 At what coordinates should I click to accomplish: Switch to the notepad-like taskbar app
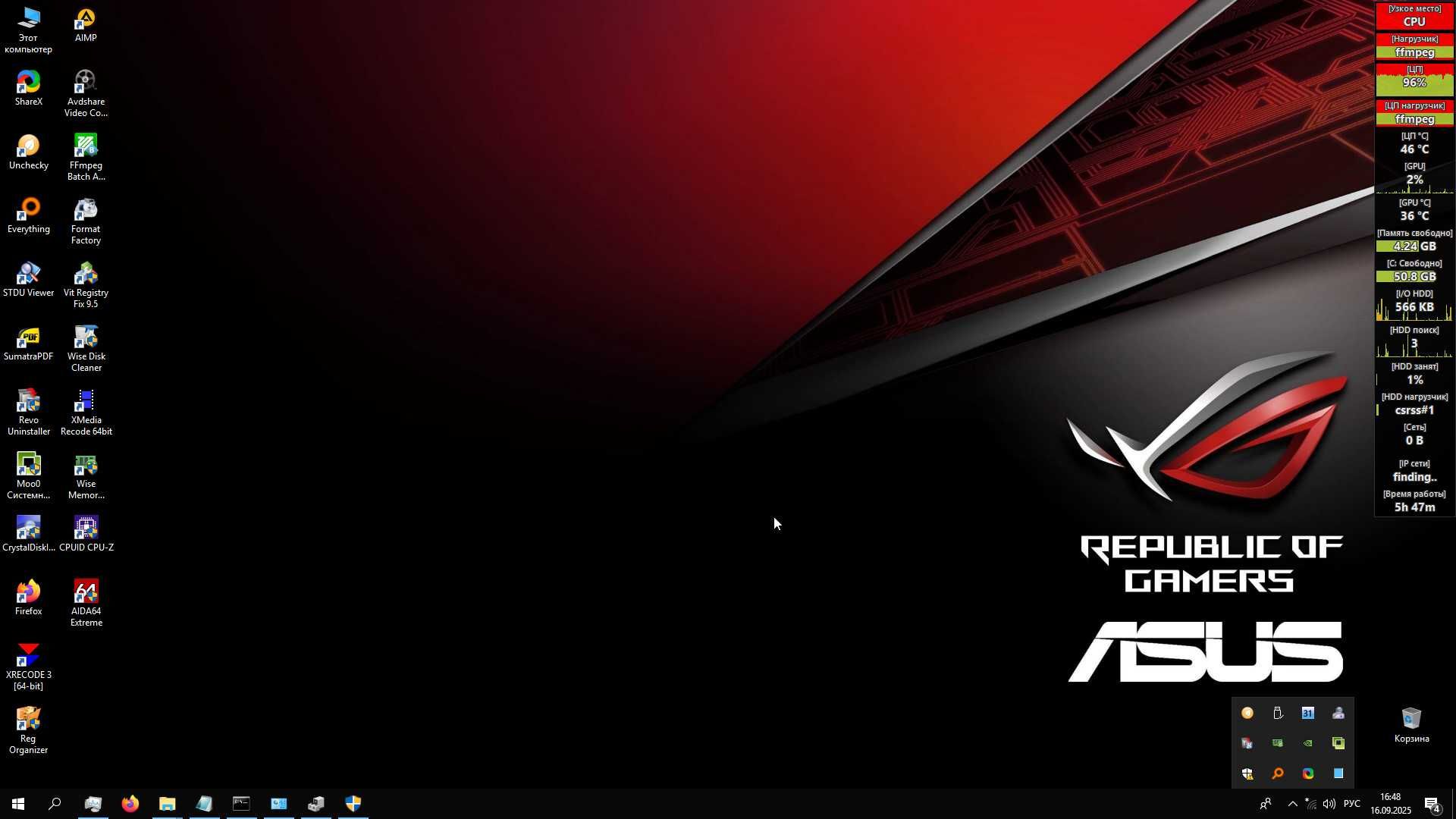204,804
